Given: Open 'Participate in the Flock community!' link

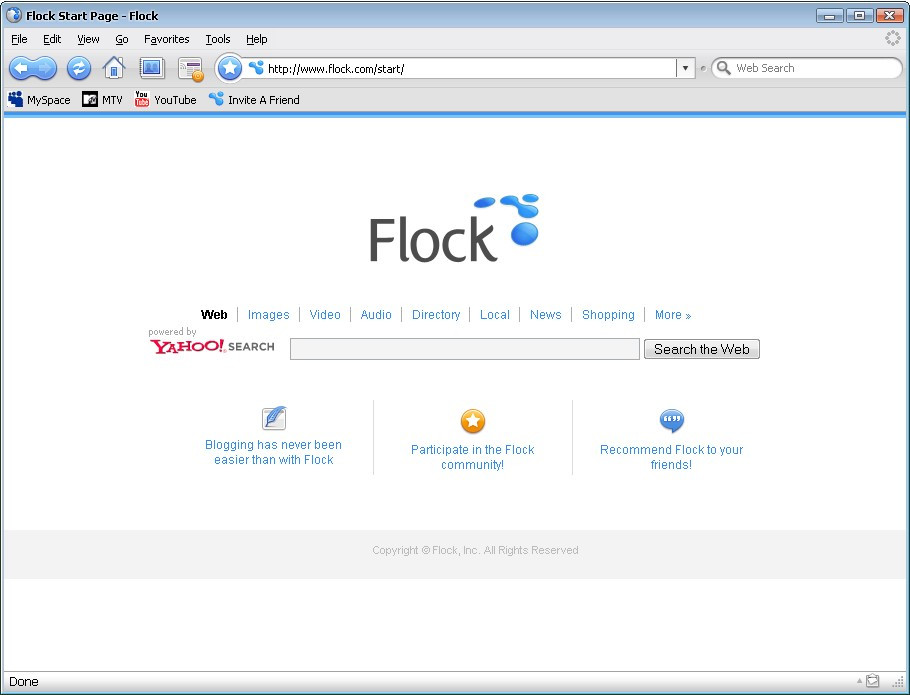Looking at the screenshot, I should 472,457.
